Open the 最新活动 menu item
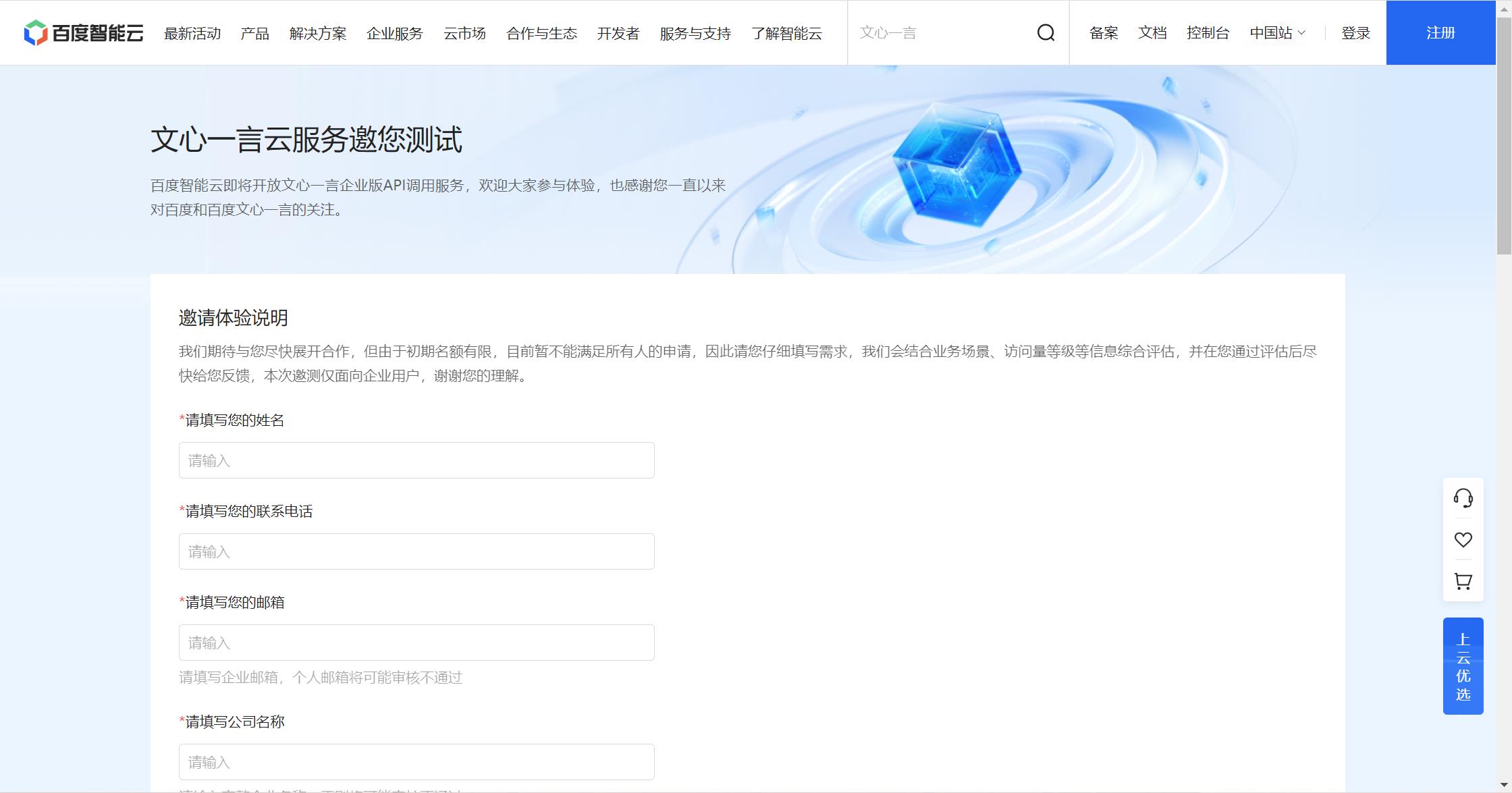The width and height of the screenshot is (1512, 793). [x=192, y=33]
